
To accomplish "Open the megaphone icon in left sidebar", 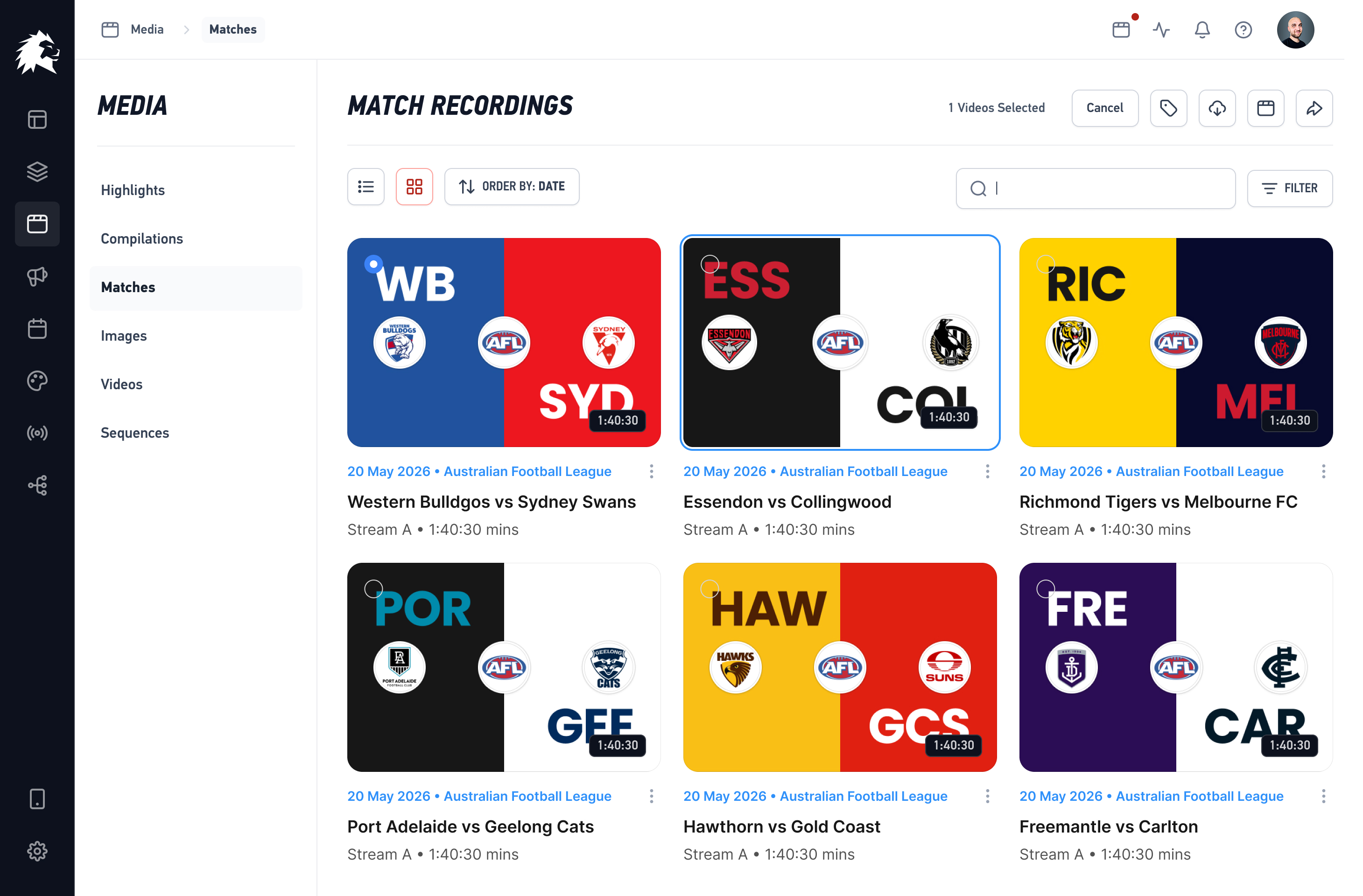I will [37, 277].
